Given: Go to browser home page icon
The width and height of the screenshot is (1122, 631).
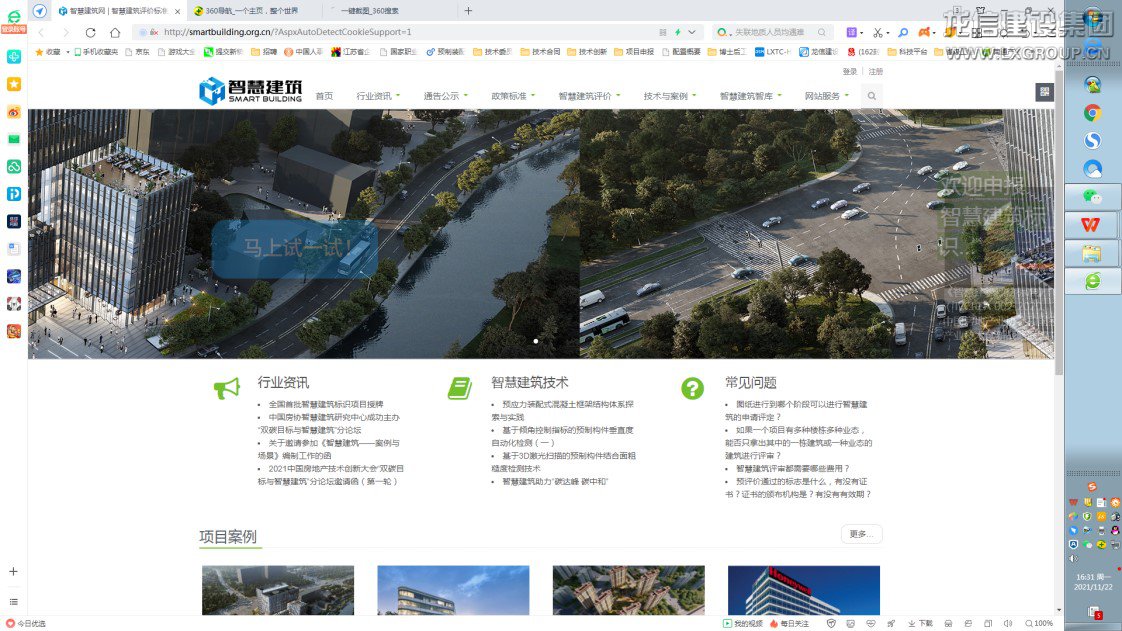Looking at the screenshot, I should coord(115,32).
